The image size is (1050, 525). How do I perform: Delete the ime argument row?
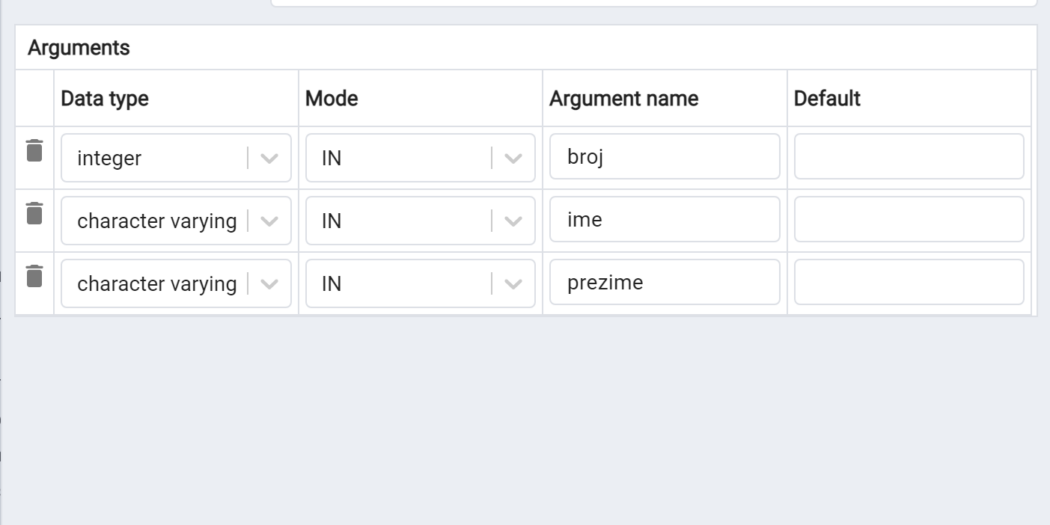(34, 213)
